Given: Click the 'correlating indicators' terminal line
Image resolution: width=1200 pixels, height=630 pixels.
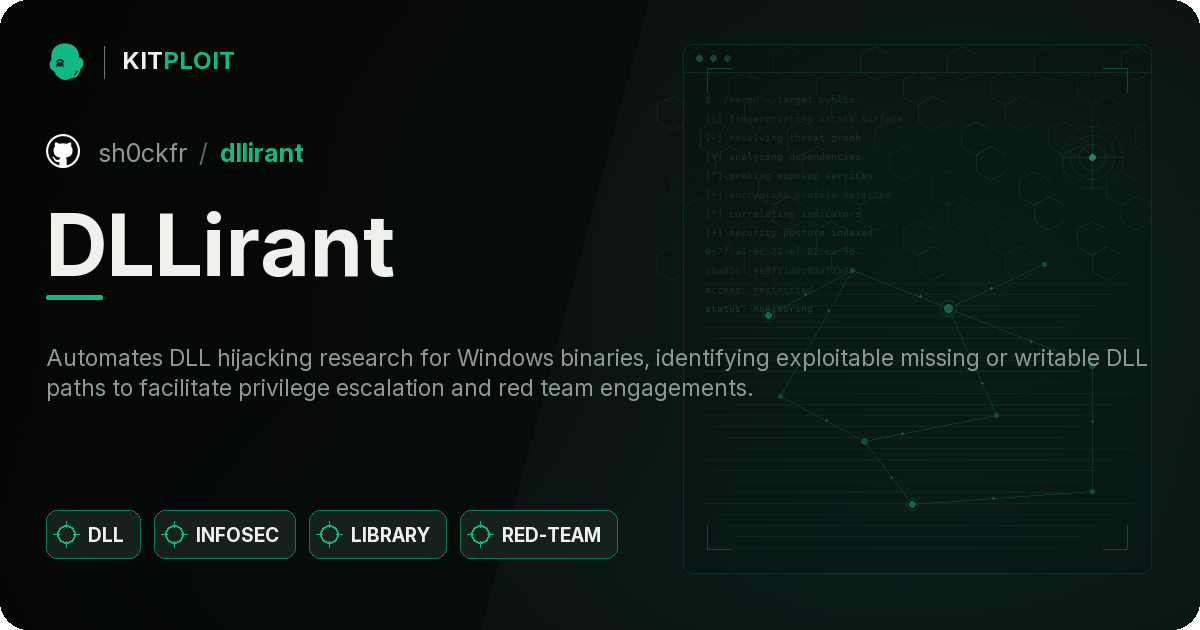Looking at the screenshot, I should (783, 214).
